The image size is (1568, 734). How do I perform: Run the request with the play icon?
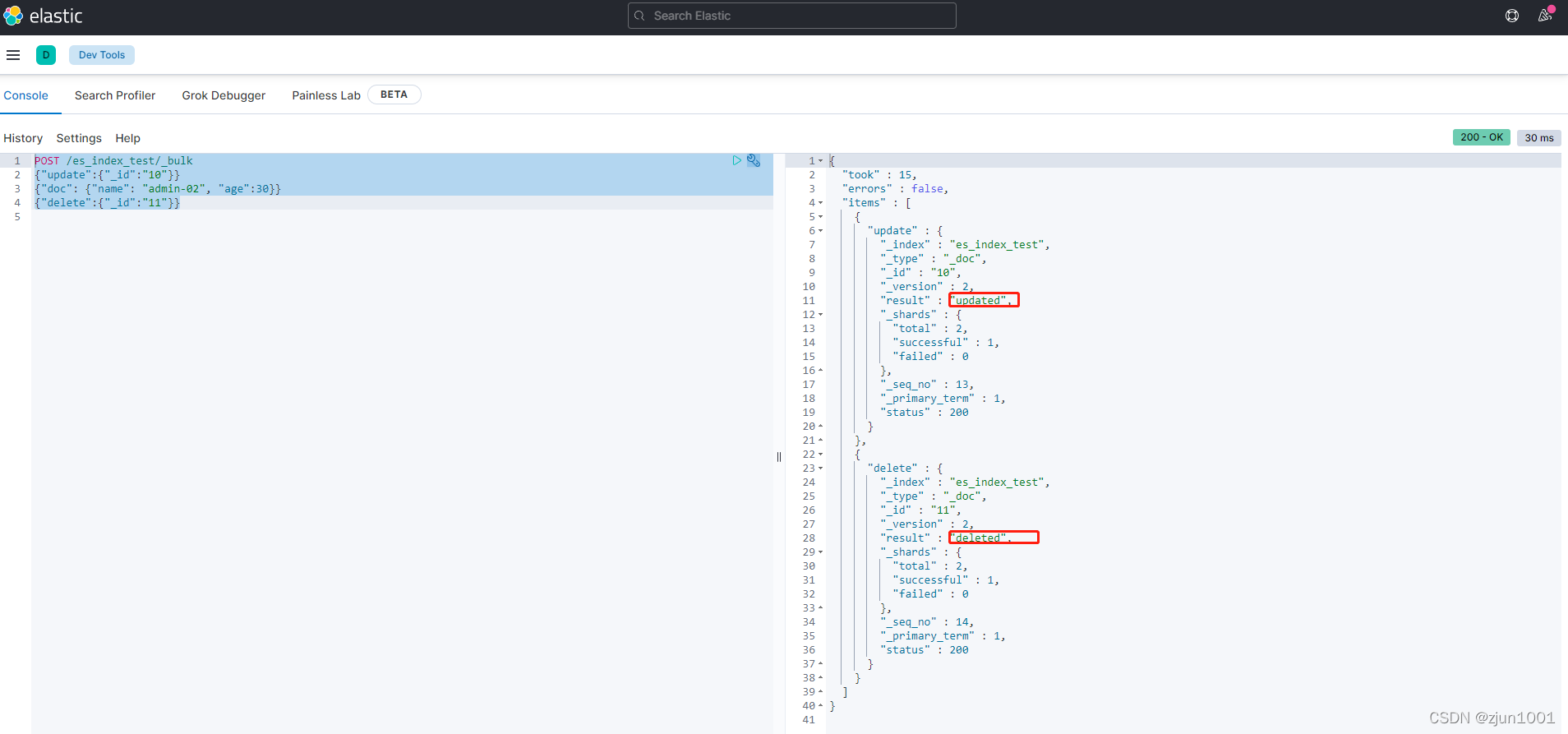pos(737,160)
